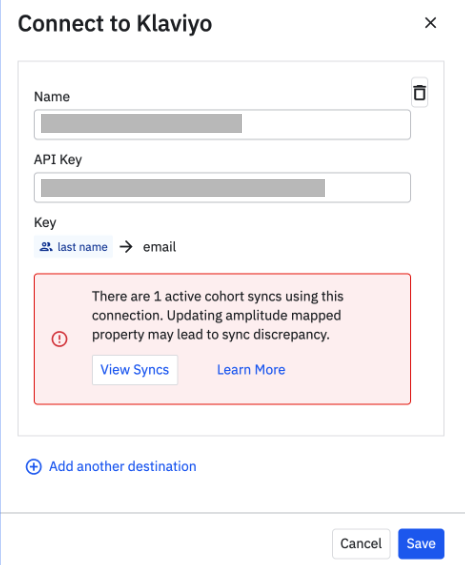Click the arrow icon between last name and email
465x565 pixels.
126,247
